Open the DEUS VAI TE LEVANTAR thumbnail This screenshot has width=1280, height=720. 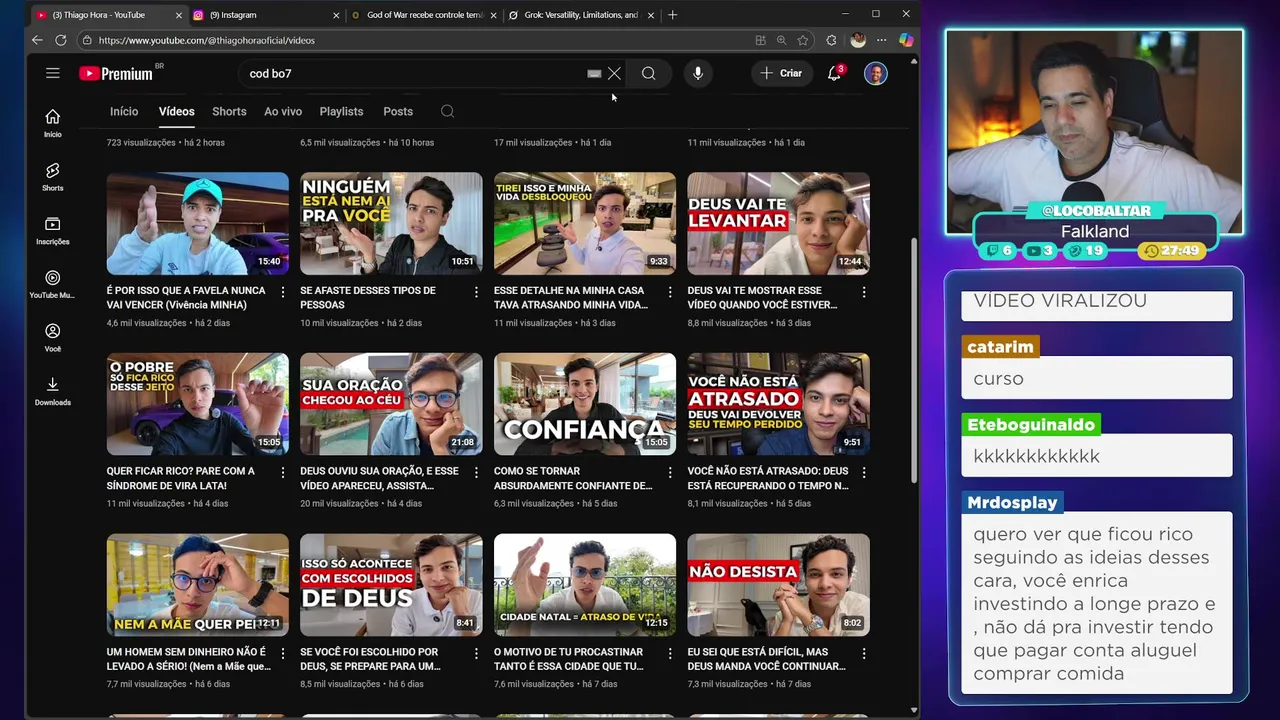pyautogui.click(x=778, y=223)
